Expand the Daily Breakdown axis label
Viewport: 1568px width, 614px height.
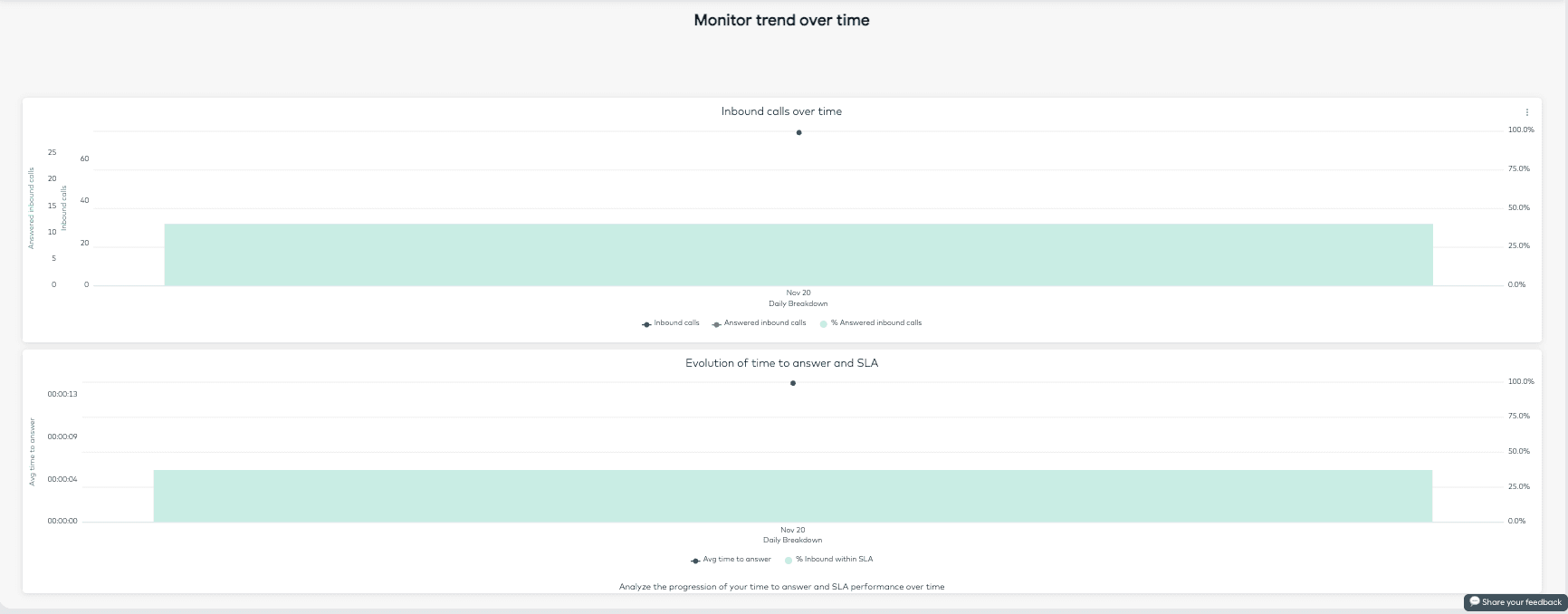pyautogui.click(x=798, y=303)
